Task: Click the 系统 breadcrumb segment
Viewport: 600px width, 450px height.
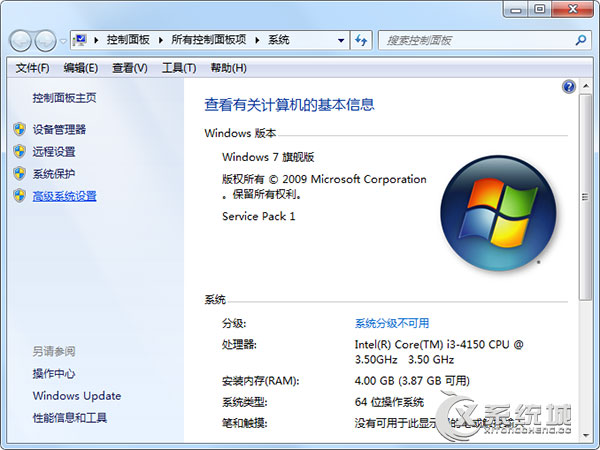Action: coord(278,40)
